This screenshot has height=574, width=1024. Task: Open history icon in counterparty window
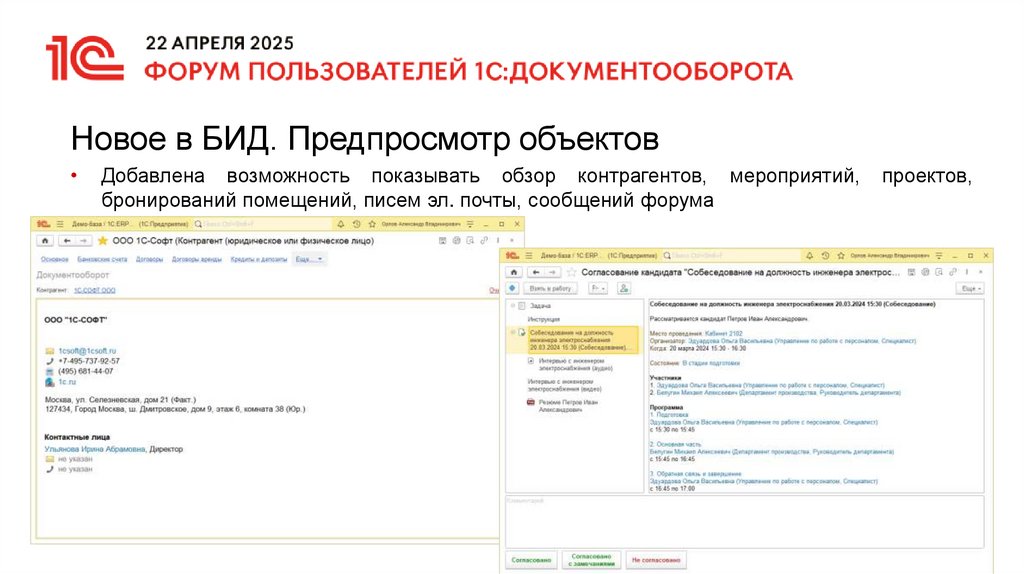[x=357, y=224]
